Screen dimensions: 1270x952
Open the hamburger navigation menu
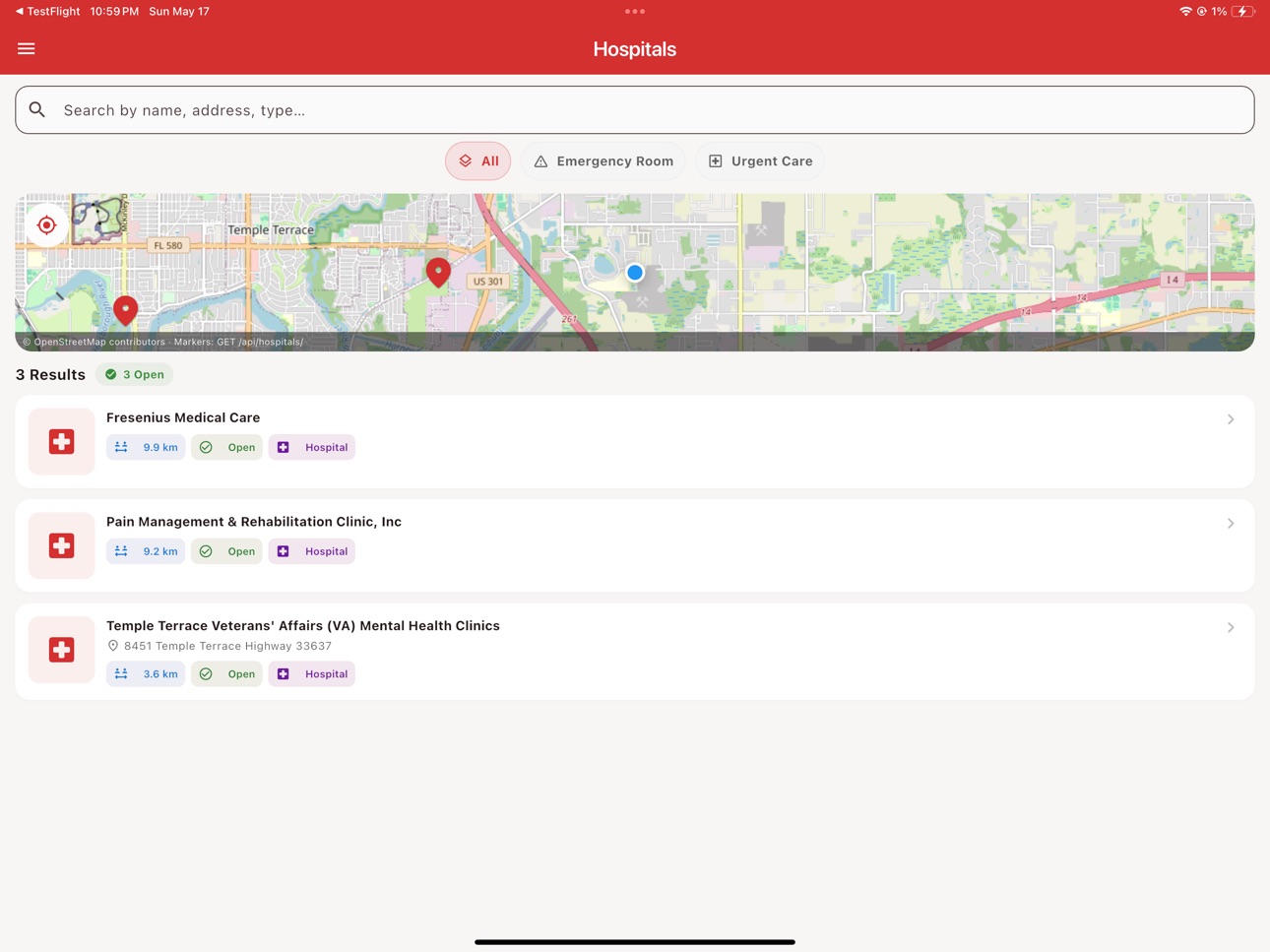tap(27, 48)
